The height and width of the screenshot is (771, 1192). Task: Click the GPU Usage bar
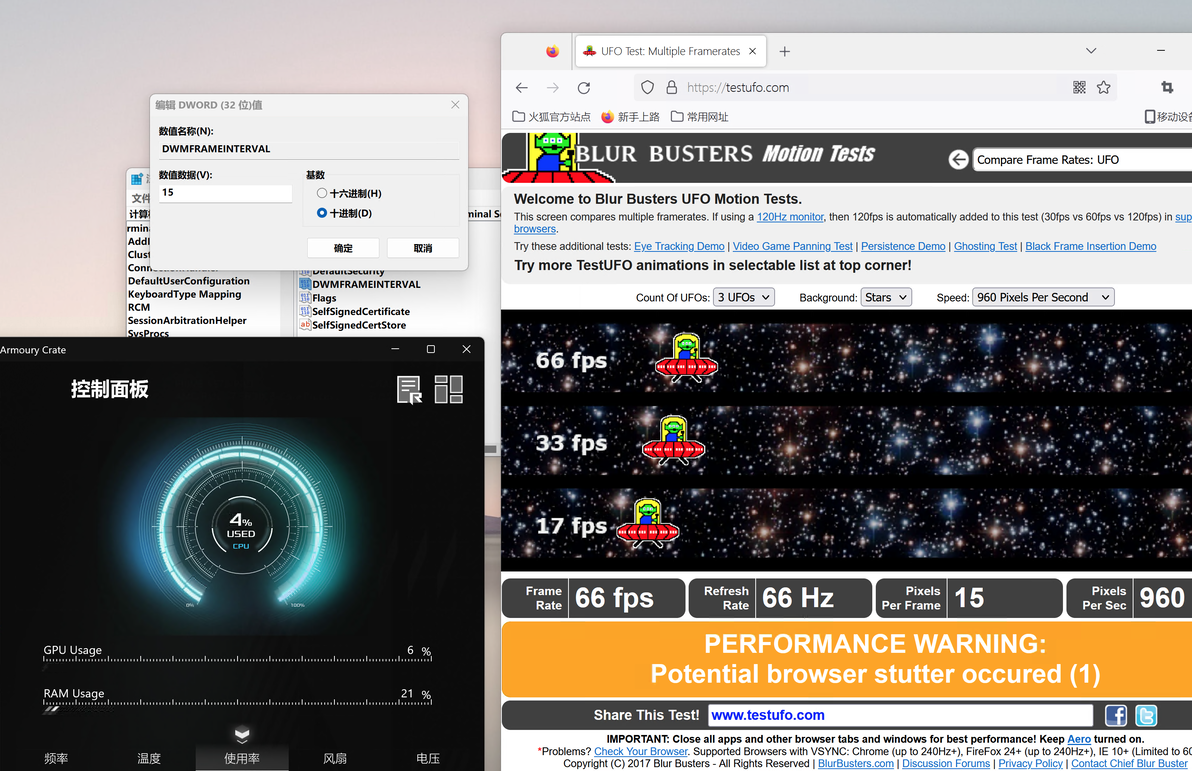tap(237, 660)
